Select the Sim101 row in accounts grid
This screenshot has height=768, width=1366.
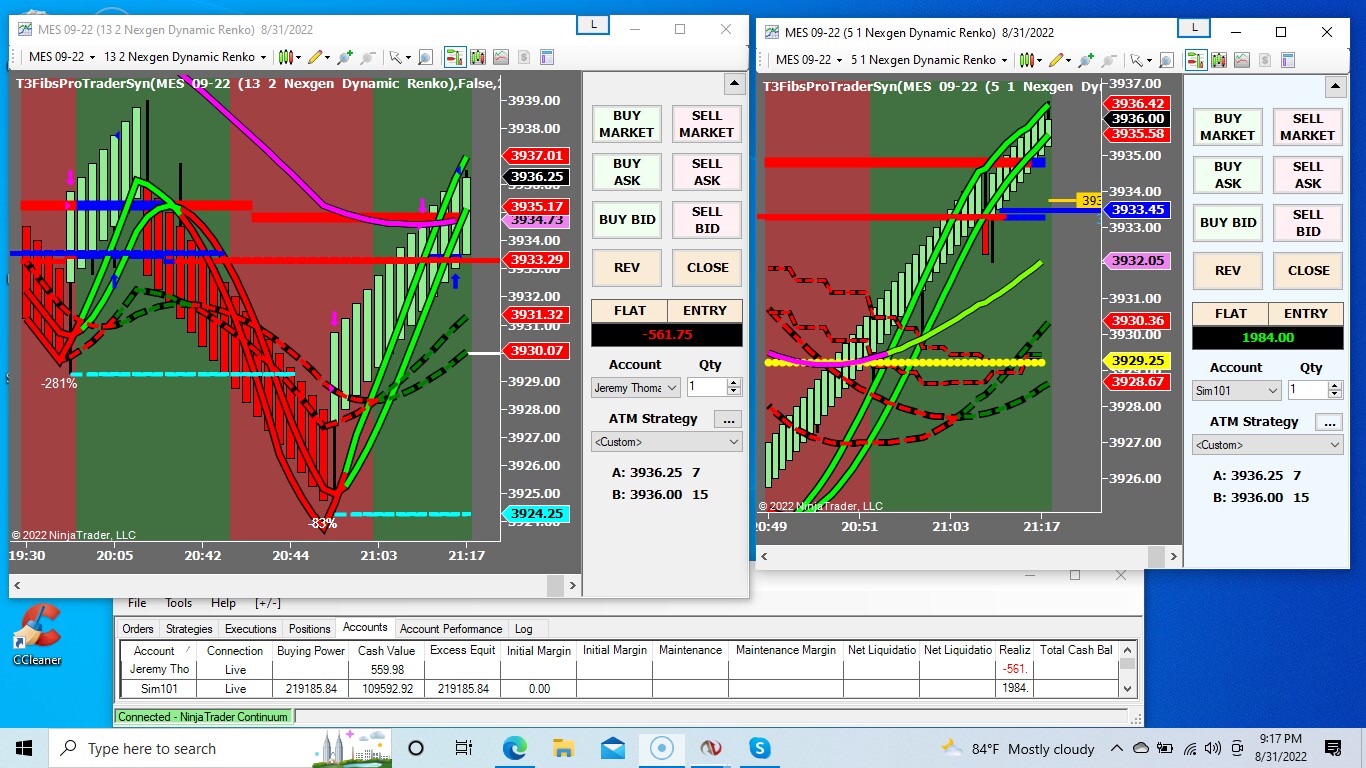[x=620, y=688]
